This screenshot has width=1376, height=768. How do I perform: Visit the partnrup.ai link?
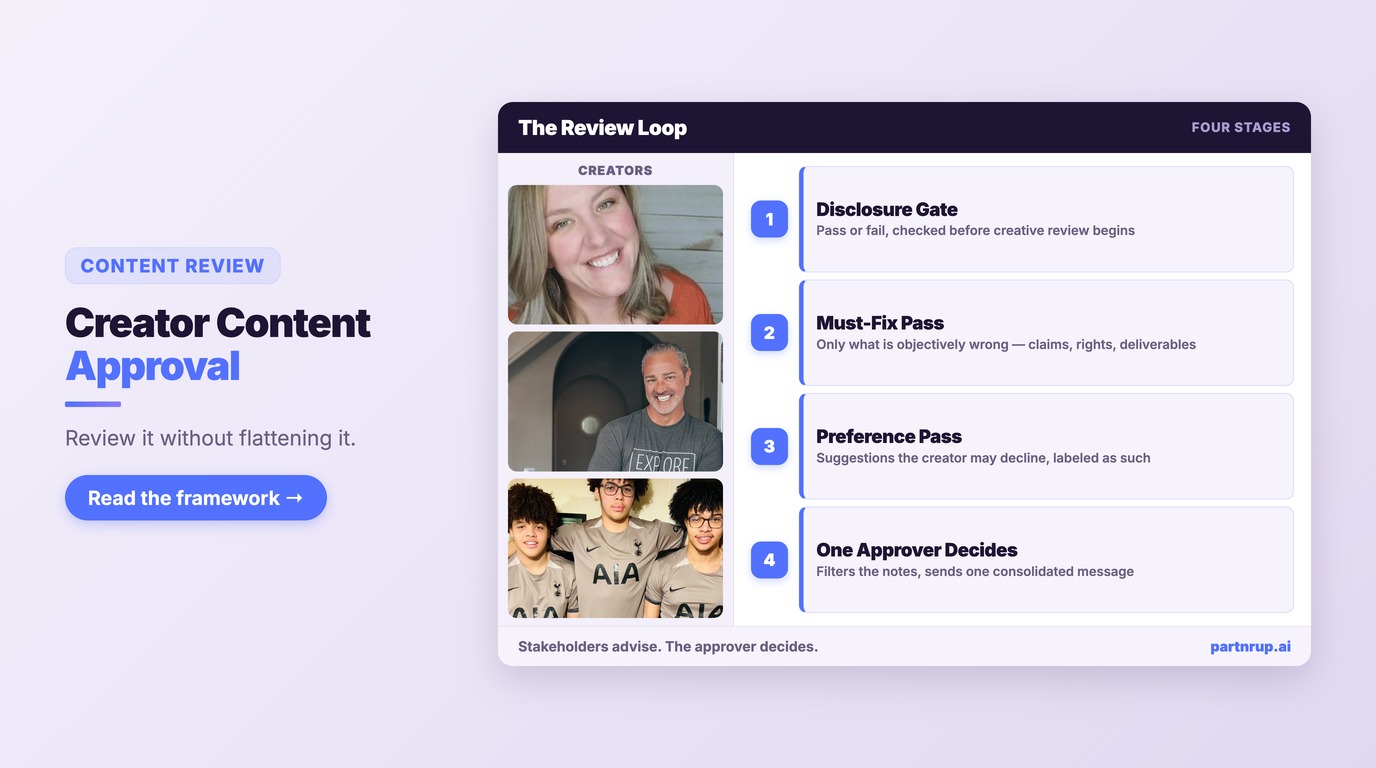tap(1250, 647)
